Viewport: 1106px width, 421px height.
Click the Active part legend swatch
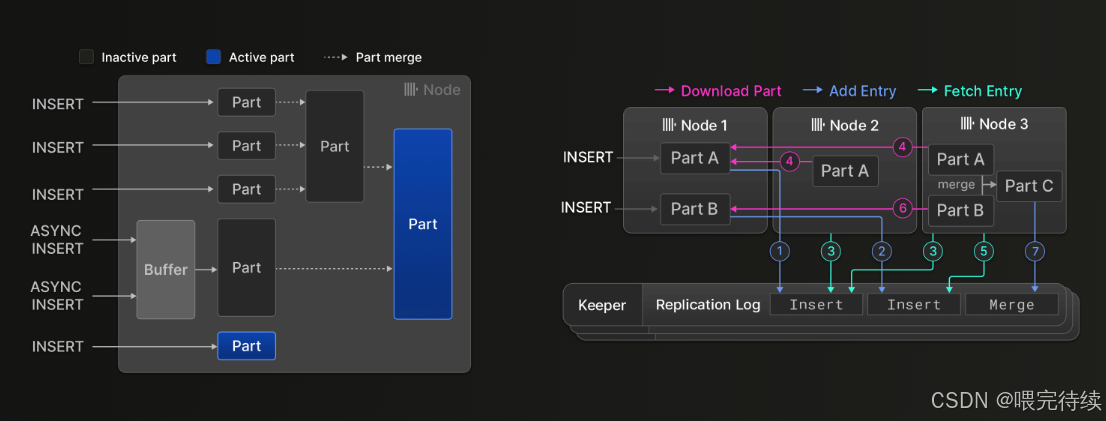tap(213, 57)
